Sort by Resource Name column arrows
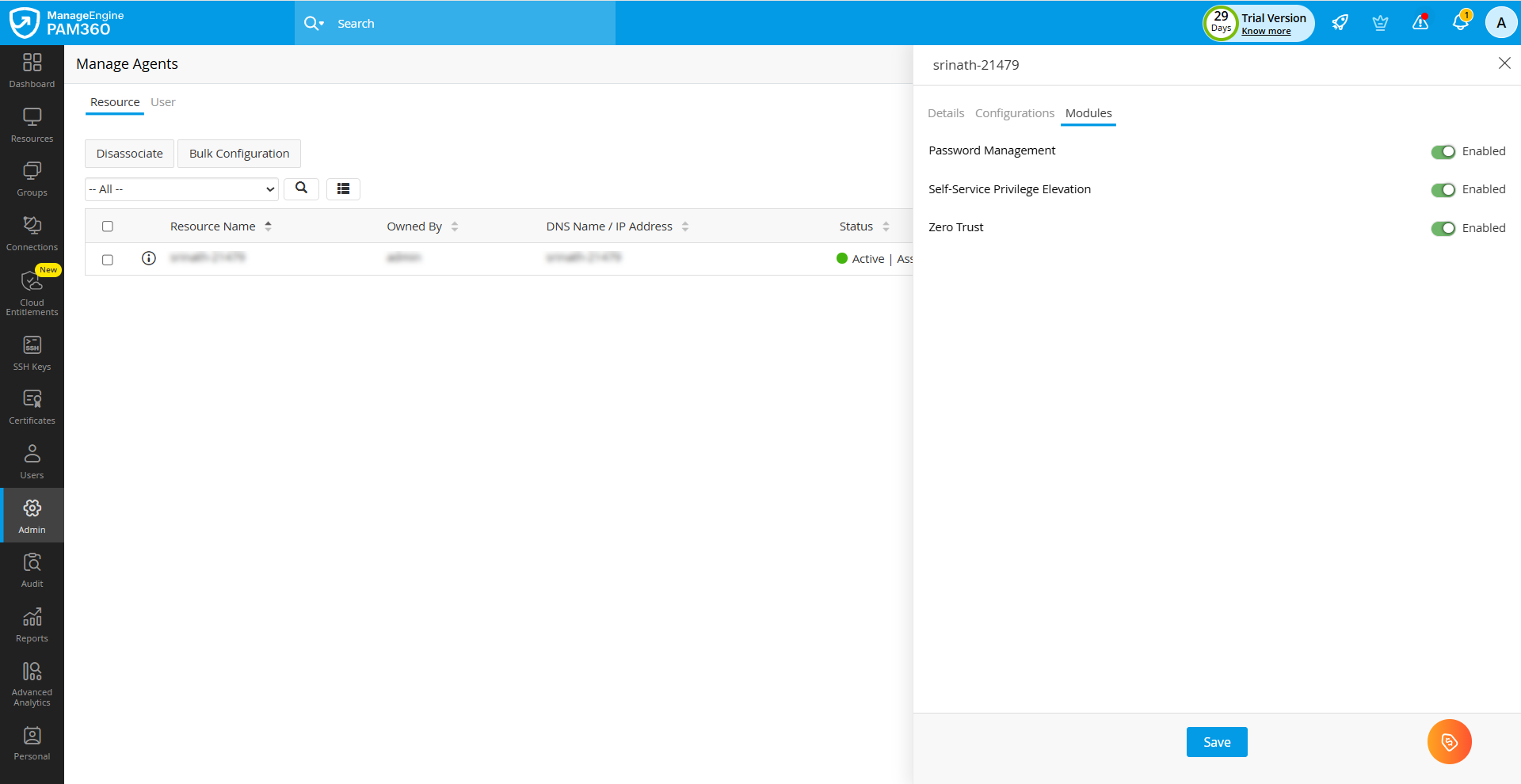The width and height of the screenshot is (1521, 784). click(x=269, y=226)
